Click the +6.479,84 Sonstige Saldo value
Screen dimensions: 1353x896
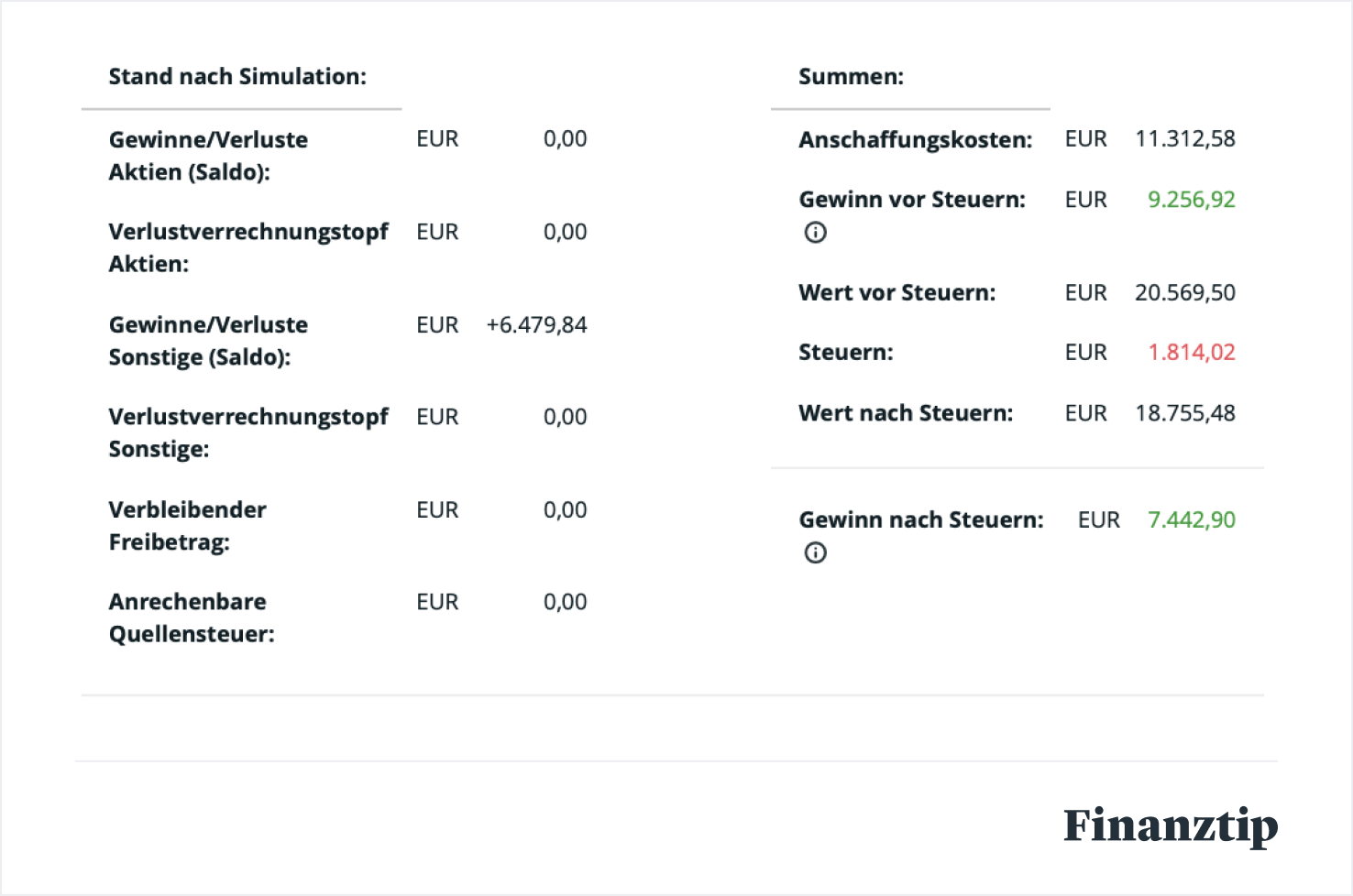tap(536, 325)
